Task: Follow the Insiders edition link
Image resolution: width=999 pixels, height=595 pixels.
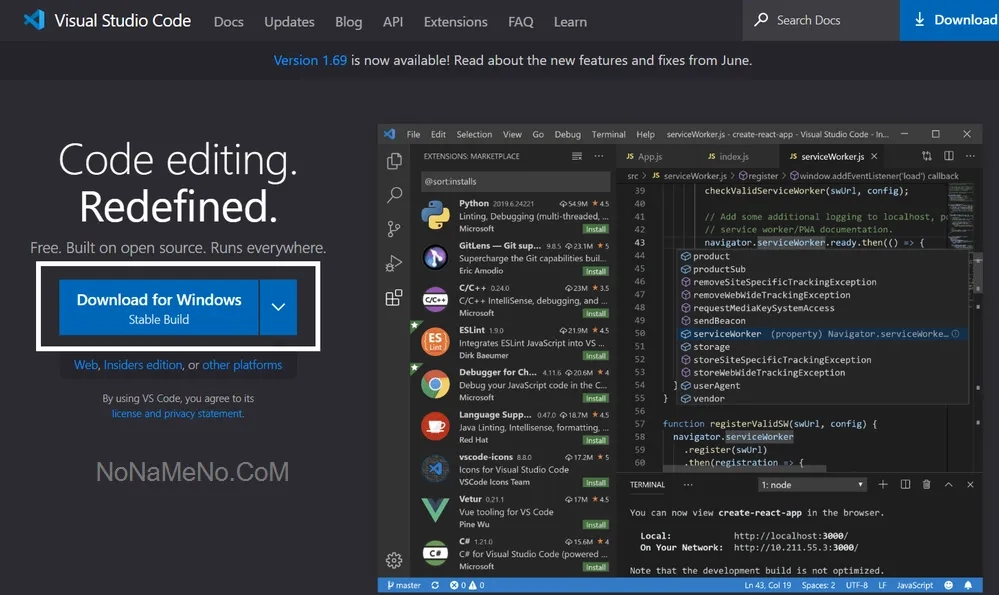Action: pos(143,365)
